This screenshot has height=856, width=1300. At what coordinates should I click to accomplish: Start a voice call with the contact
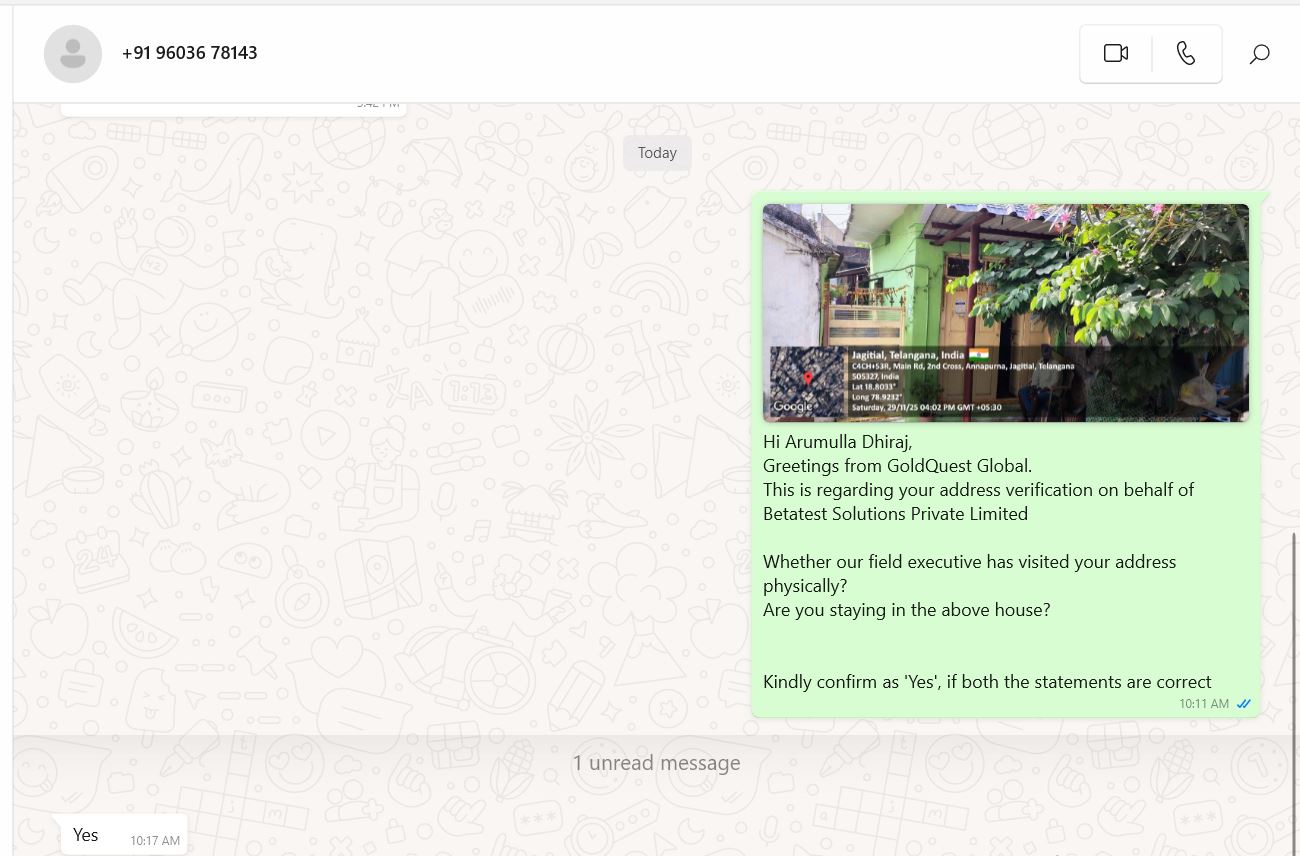click(x=1186, y=54)
